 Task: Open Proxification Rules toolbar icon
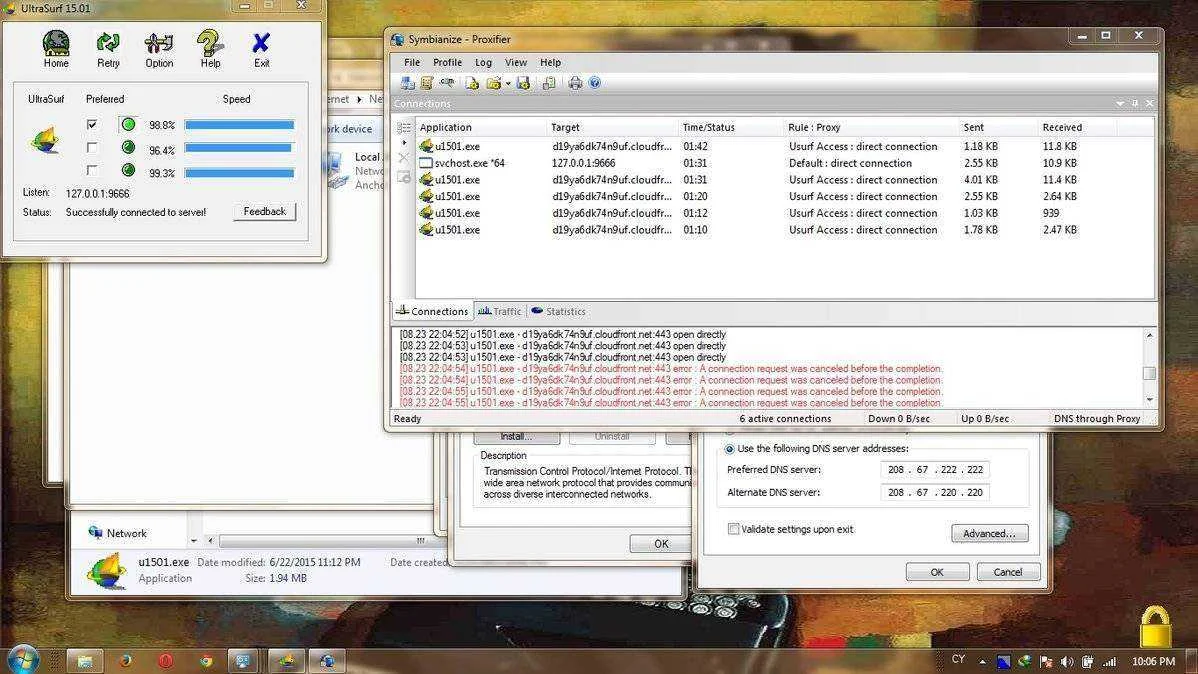point(427,83)
